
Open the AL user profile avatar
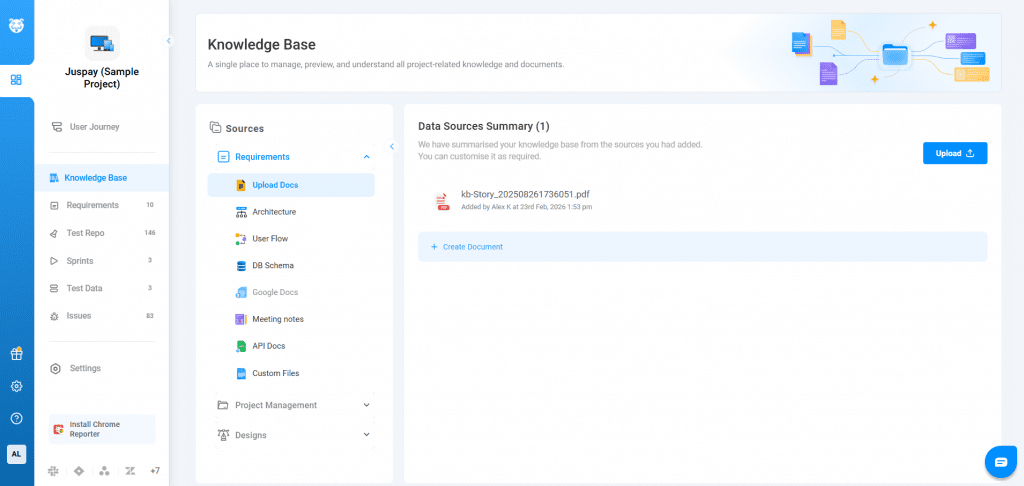pyautogui.click(x=16, y=454)
